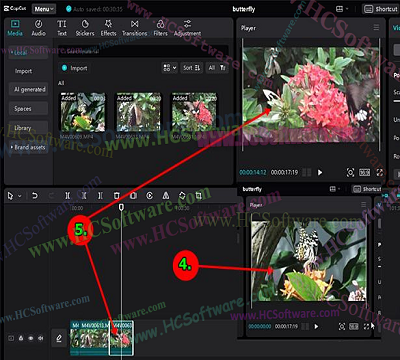Open the Audio tab
Viewport: 400px width, 360px height.
[39, 28]
